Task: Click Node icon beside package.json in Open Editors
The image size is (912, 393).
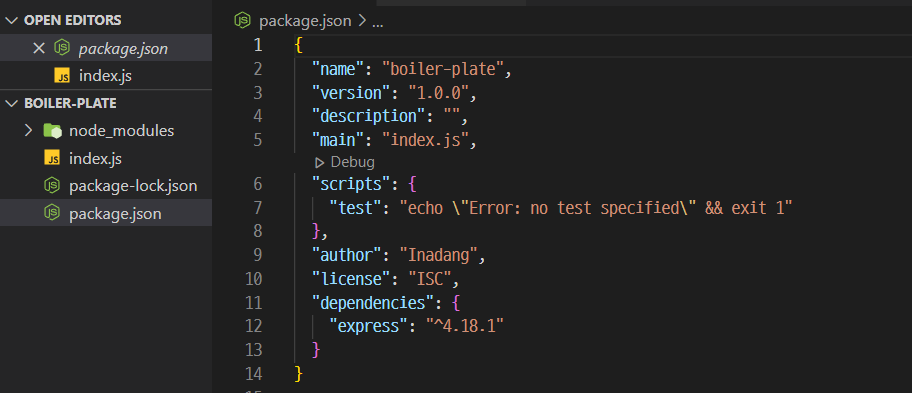Action: pyautogui.click(x=62, y=48)
